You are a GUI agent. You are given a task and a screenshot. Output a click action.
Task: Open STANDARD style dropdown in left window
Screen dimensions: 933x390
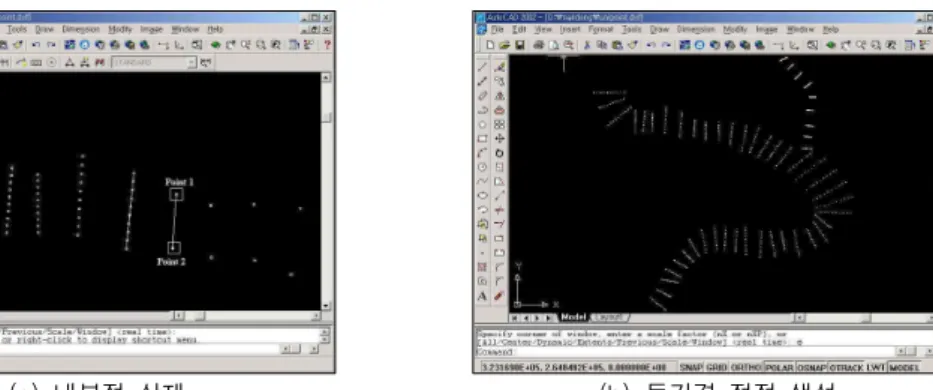[x=191, y=62]
